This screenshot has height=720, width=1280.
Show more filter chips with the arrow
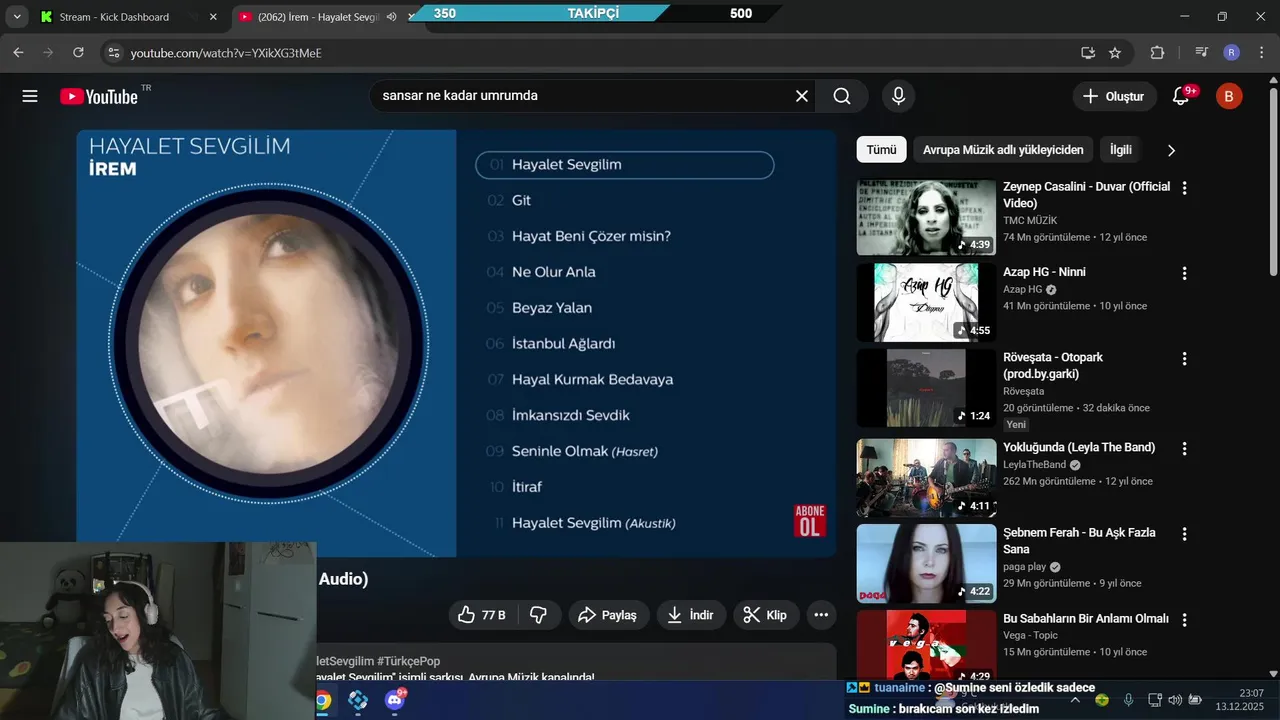coord(1171,150)
